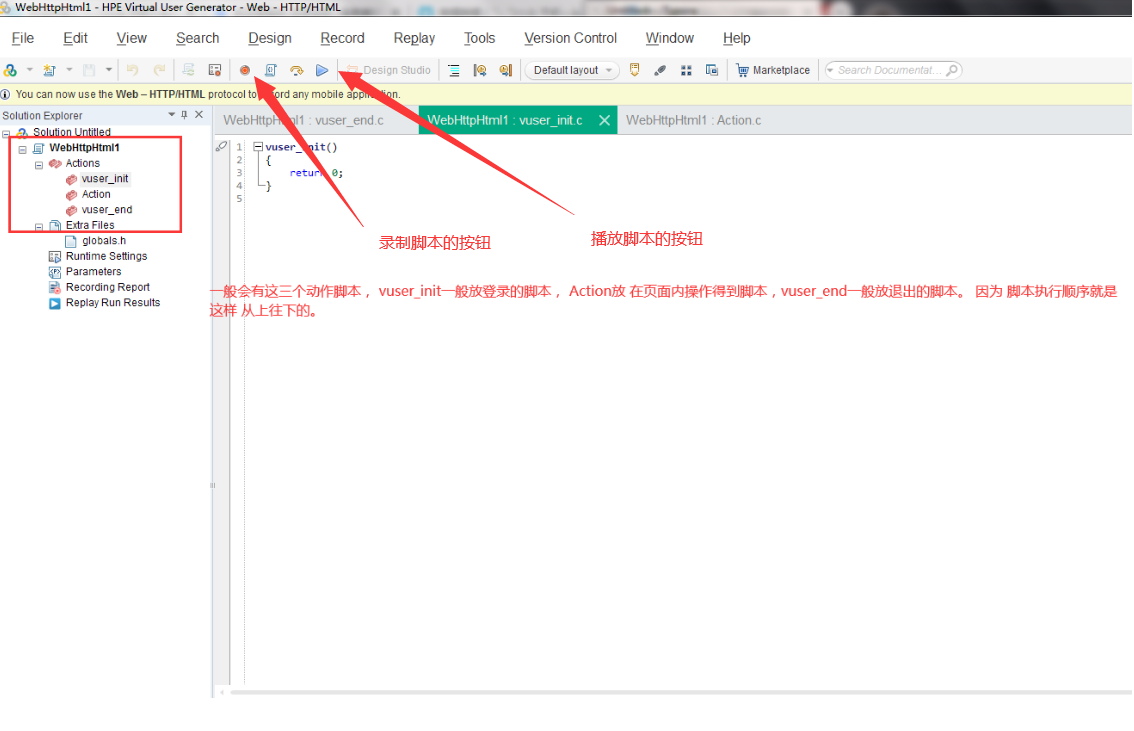
Task: Open the Record menu
Action: [342, 38]
